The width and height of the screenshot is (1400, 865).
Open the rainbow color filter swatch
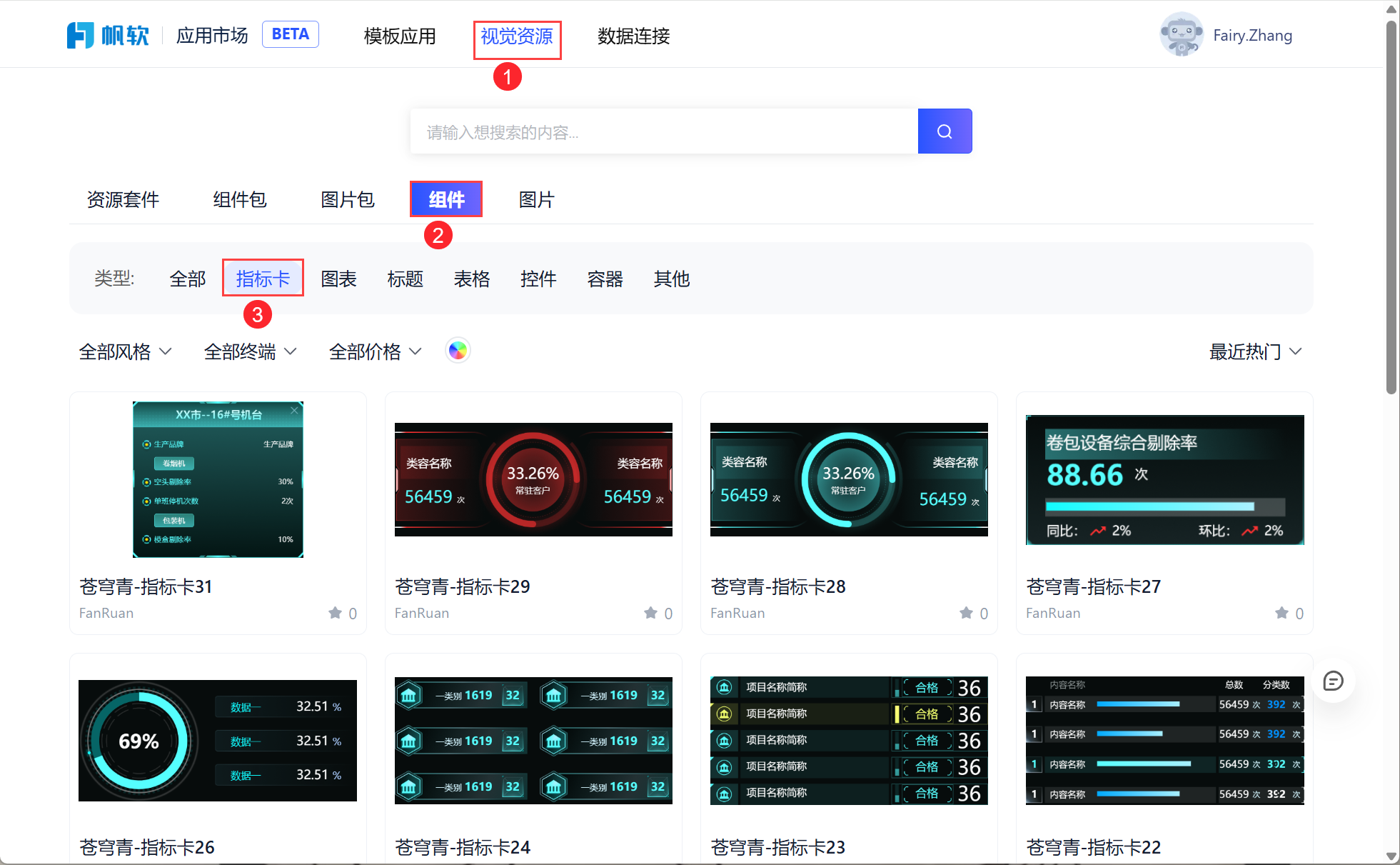coord(458,351)
